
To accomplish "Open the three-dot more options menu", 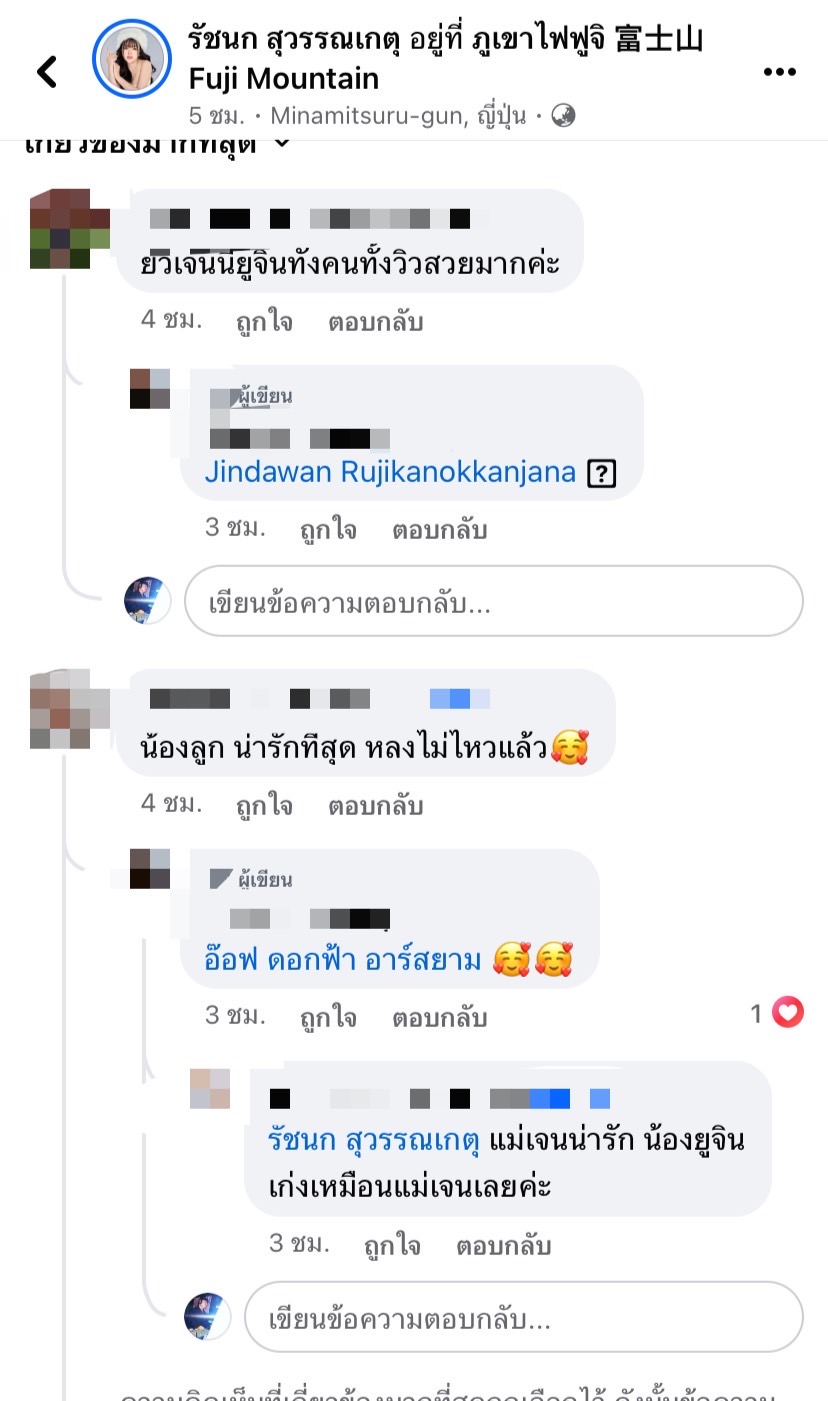I will (779, 72).
